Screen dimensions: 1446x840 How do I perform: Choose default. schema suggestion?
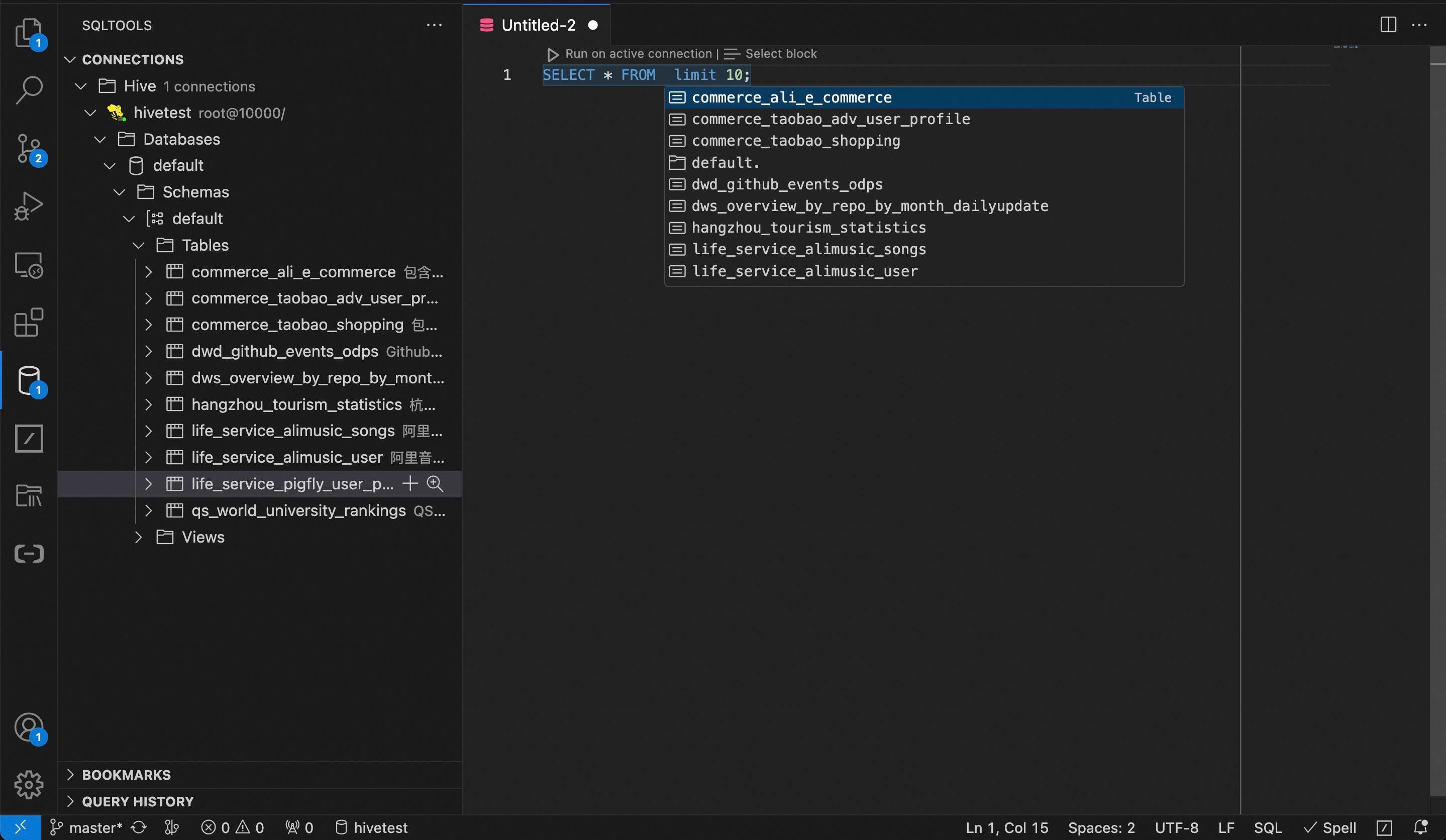924,162
